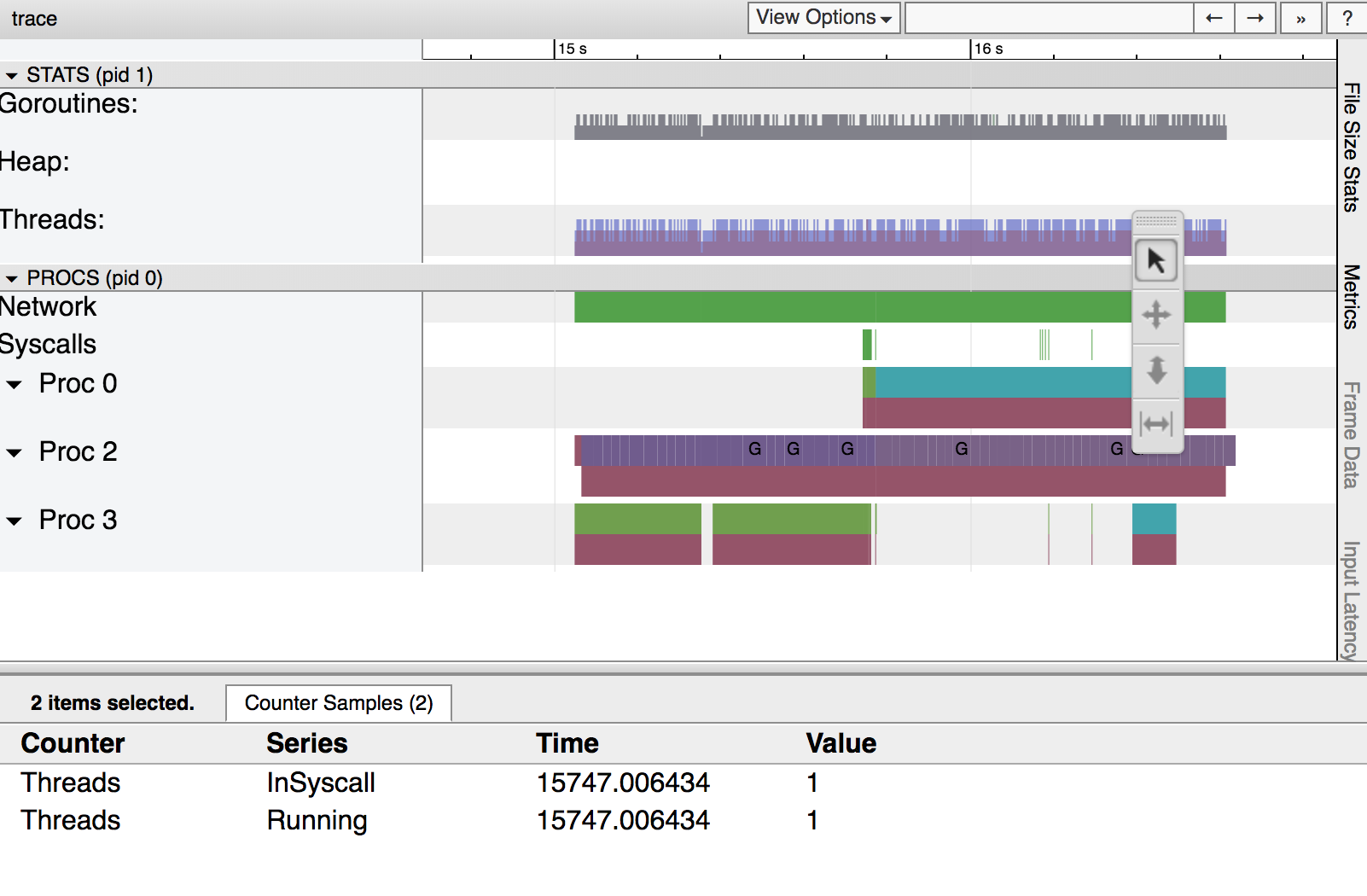1367x896 pixels.
Task: Click the '2 items selected.' label
Action: pyautogui.click(x=113, y=703)
